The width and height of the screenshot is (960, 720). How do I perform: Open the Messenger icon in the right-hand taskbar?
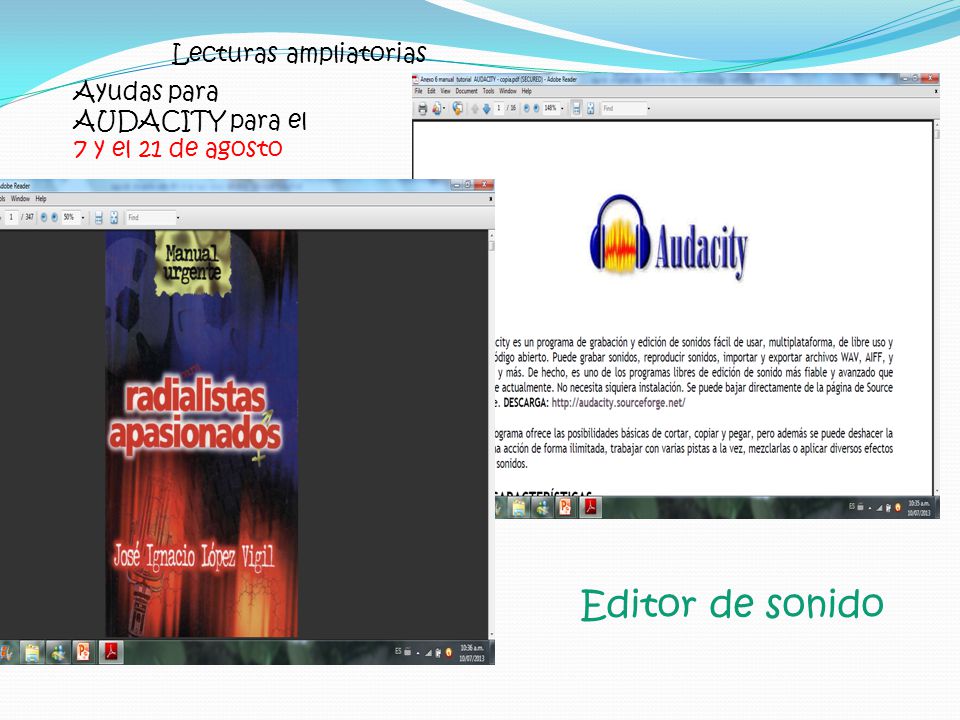[542, 508]
